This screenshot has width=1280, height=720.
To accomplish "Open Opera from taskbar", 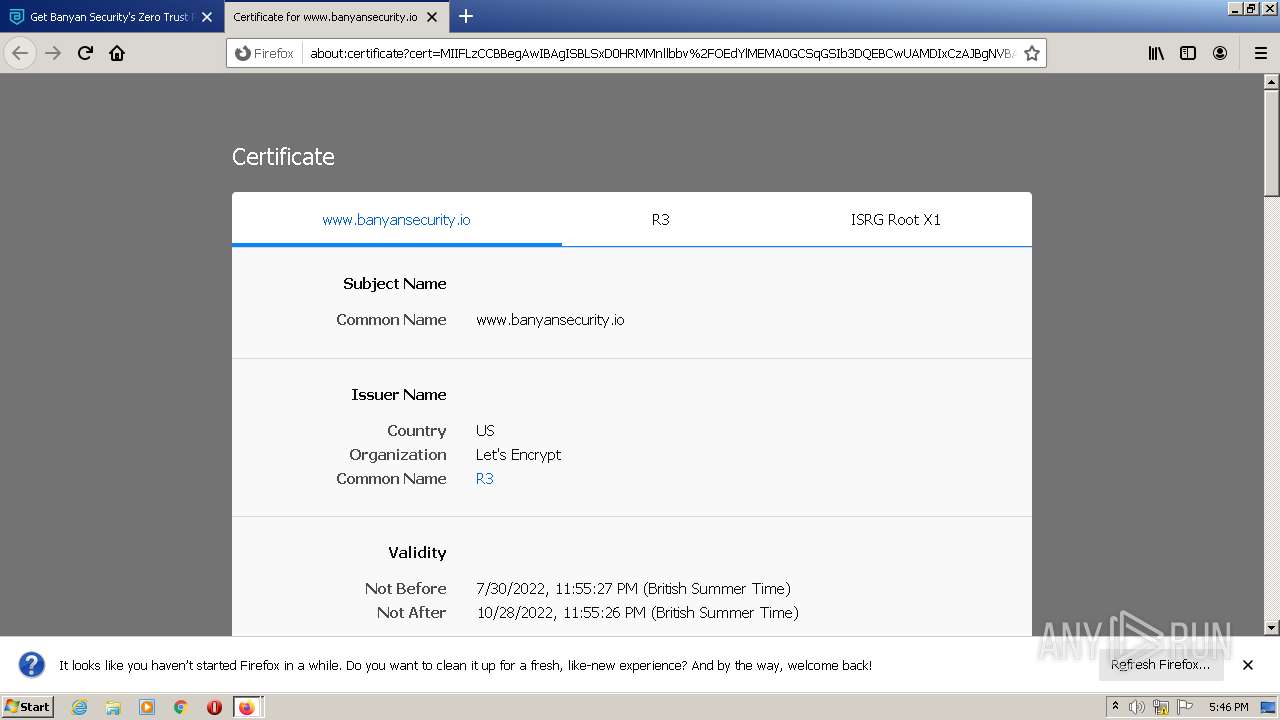I will 214,707.
